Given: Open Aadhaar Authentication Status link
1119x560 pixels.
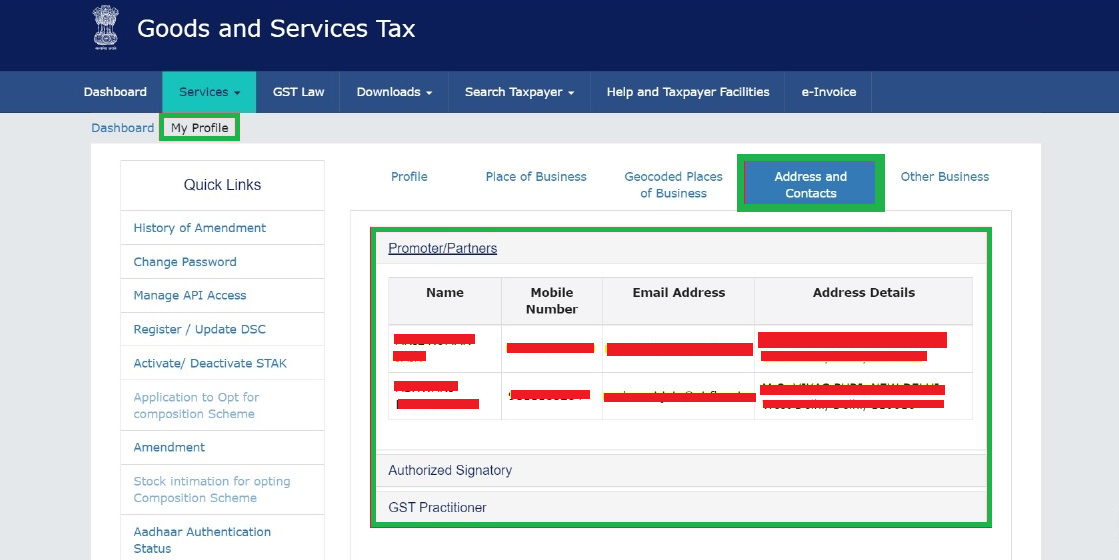Looking at the screenshot, I should click(x=202, y=540).
